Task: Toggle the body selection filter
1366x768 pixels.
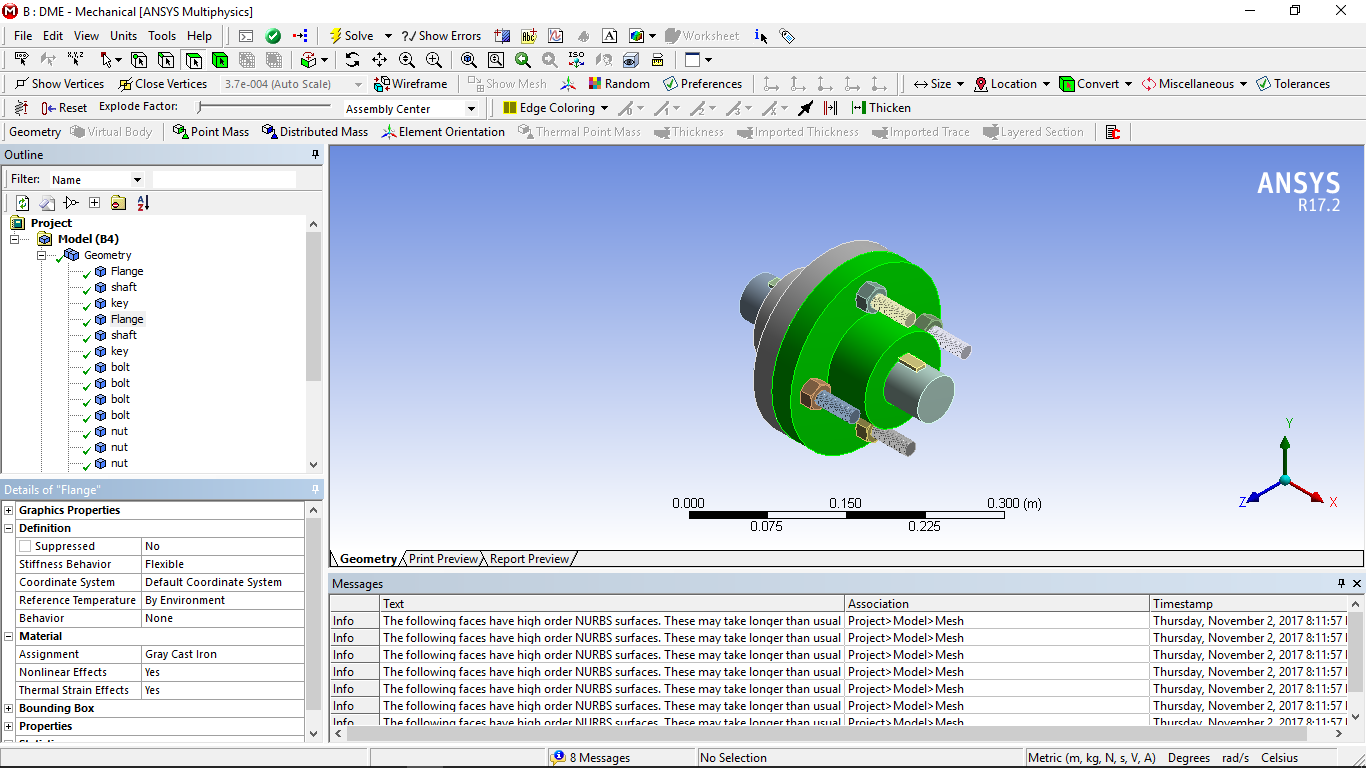Action: (x=219, y=60)
